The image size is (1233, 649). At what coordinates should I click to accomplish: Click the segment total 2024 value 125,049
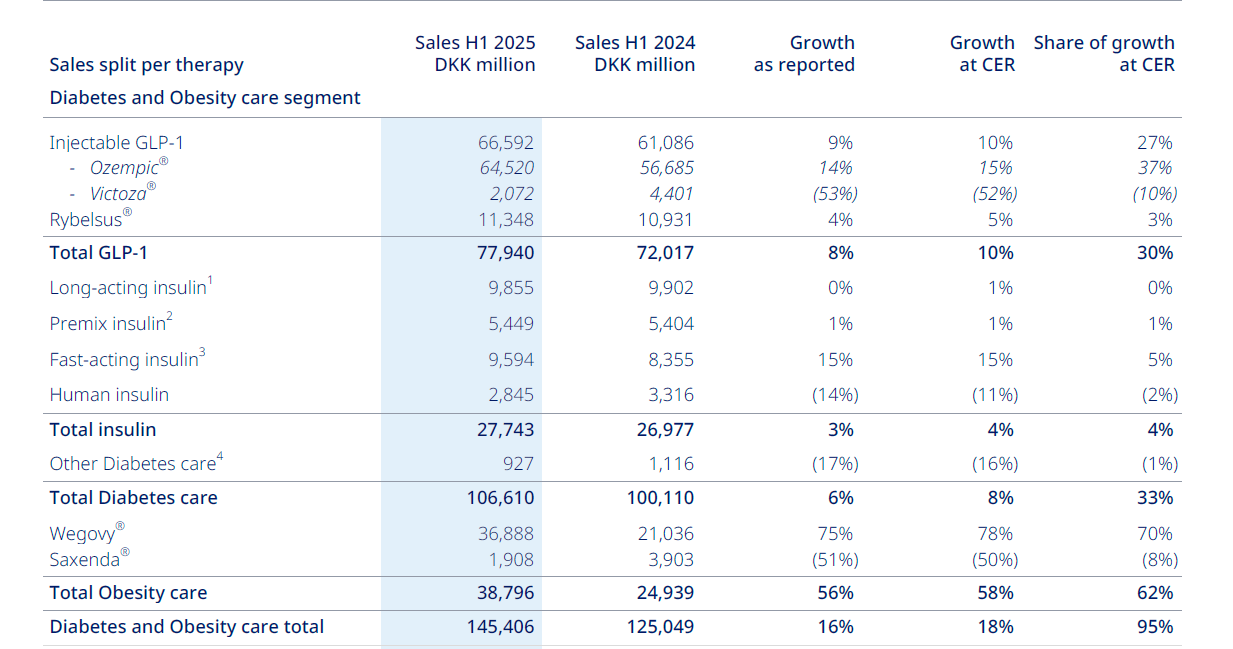pos(661,627)
